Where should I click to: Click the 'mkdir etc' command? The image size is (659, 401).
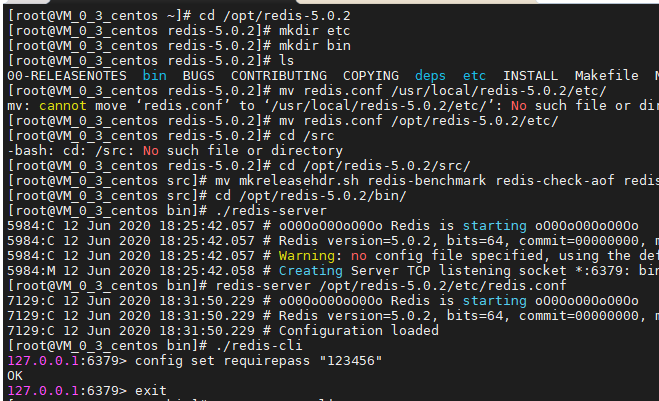pyautogui.click(x=315, y=31)
